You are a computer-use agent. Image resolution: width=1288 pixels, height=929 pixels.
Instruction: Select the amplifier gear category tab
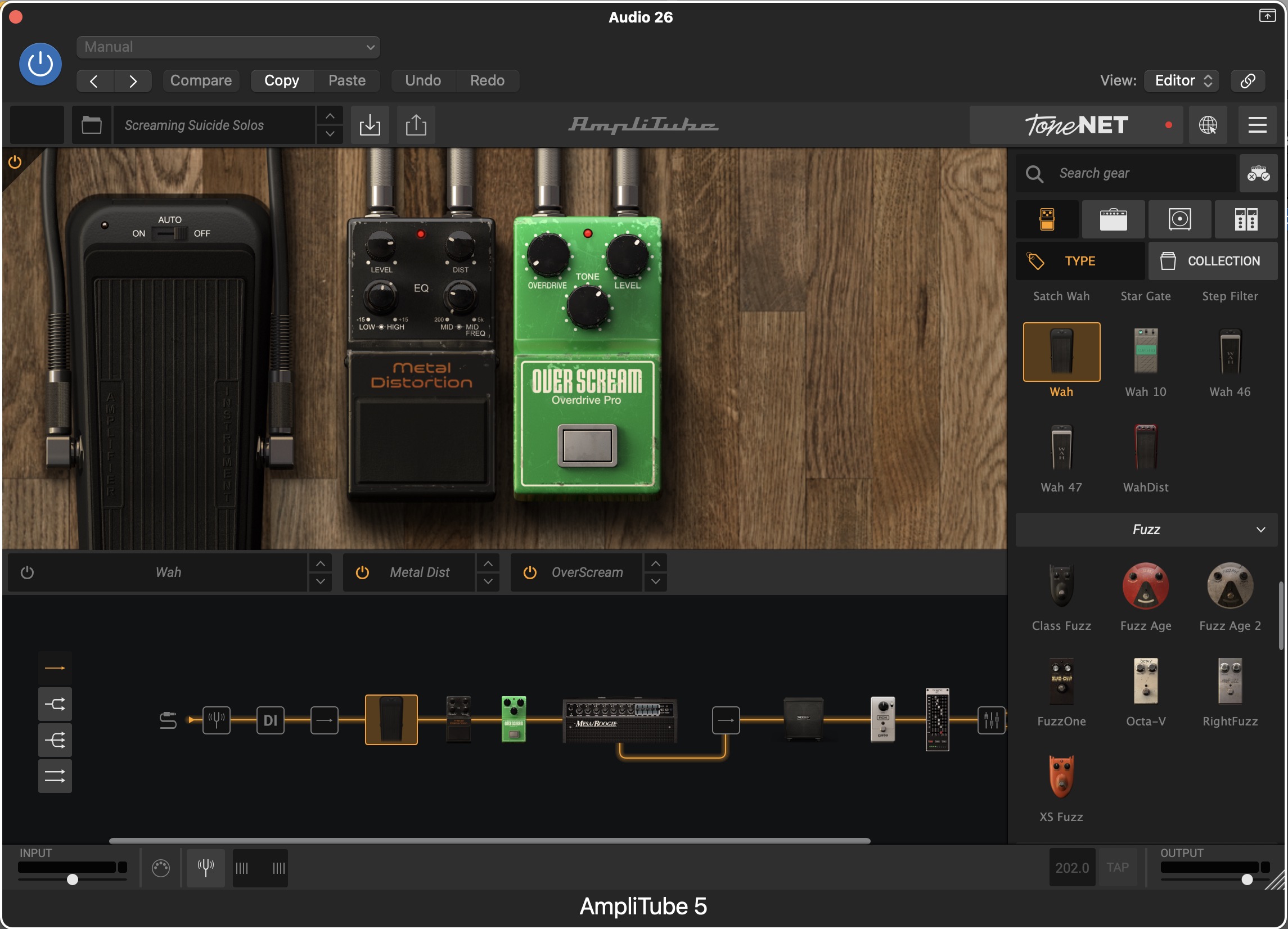[1114, 219]
